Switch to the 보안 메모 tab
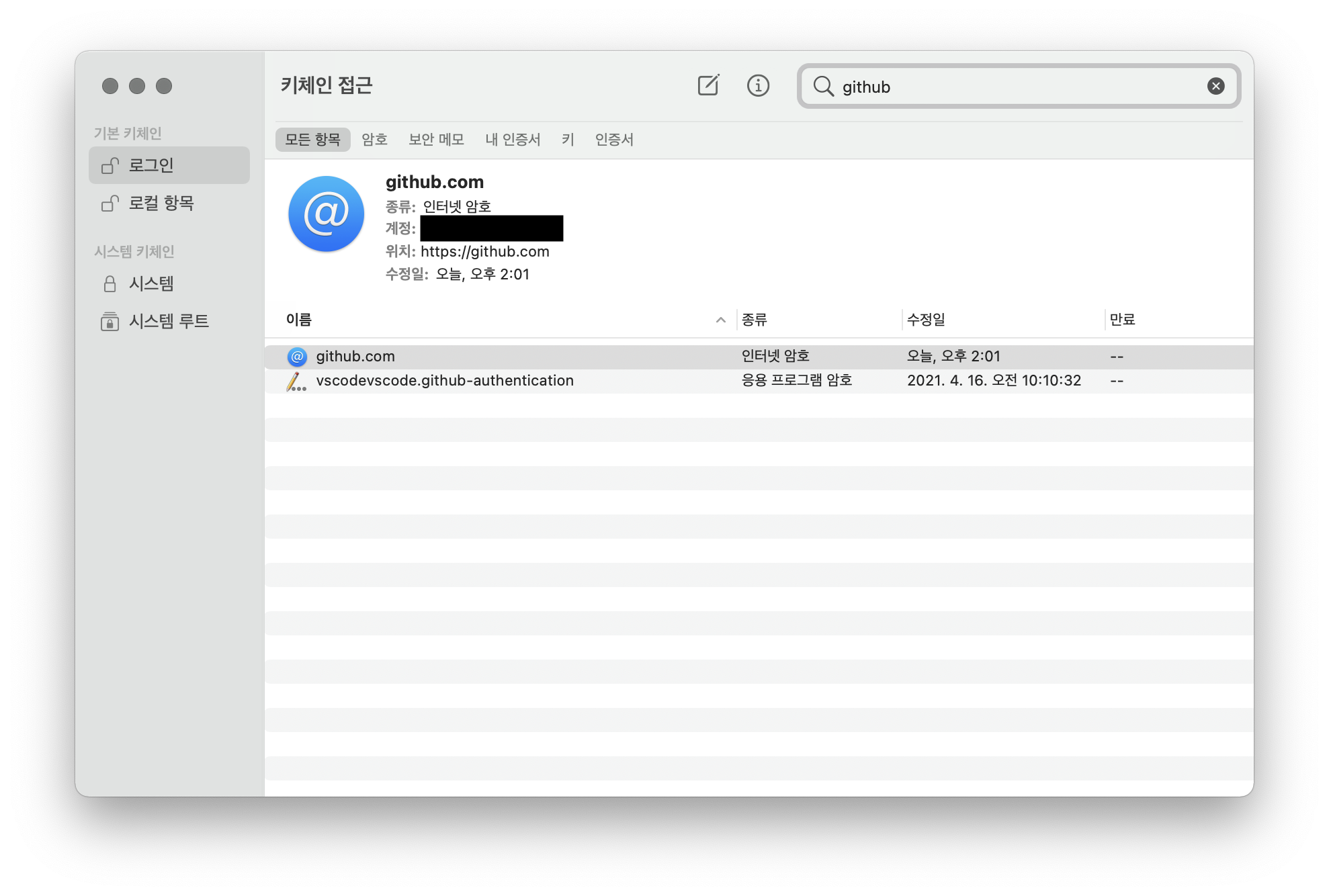The height and width of the screenshot is (896, 1329). (436, 139)
